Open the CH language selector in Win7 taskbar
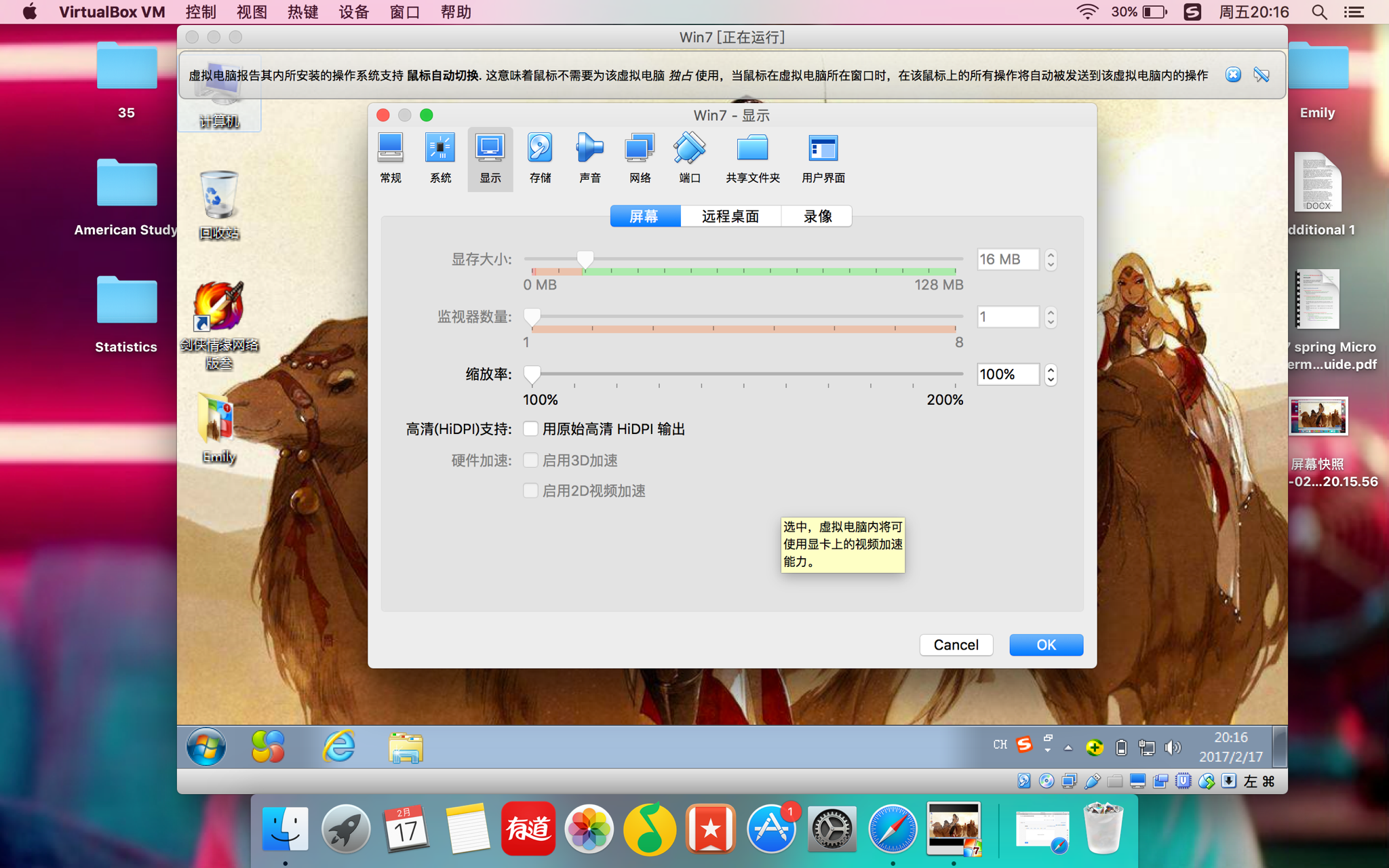The image size is (1389, 868). point(1000,744)
